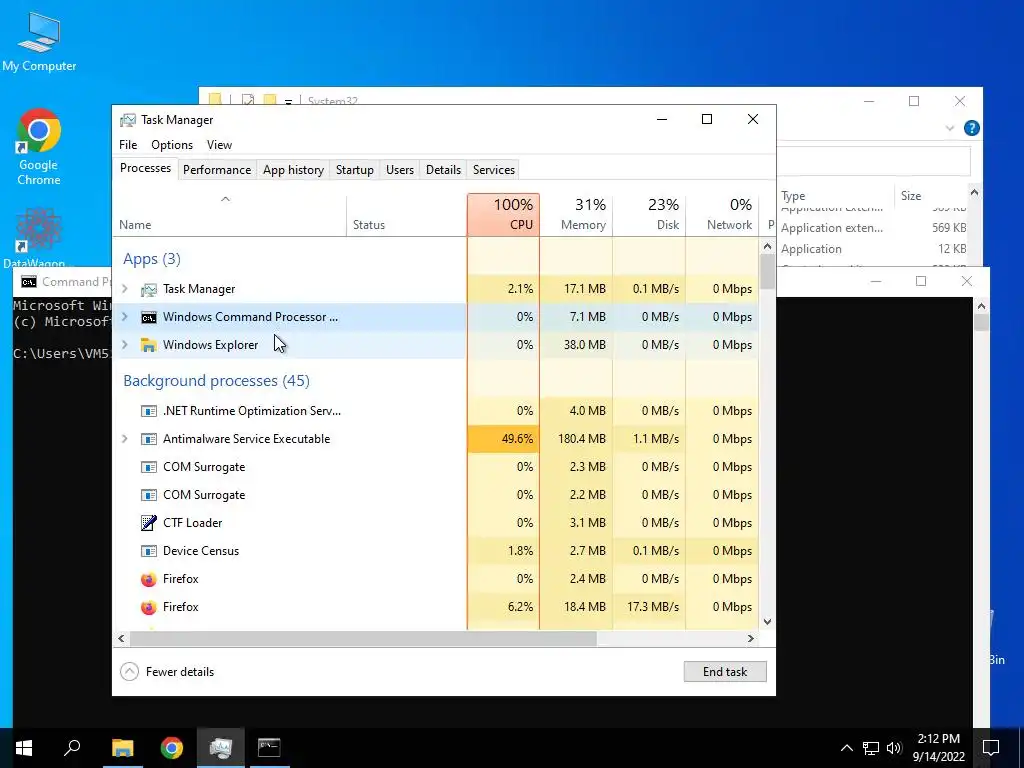Screen dimensions: 1024x768
Task: Click the Task Manager horizontal scrollbar thumb
Action: pyautogui.click(x=363, y=638)
